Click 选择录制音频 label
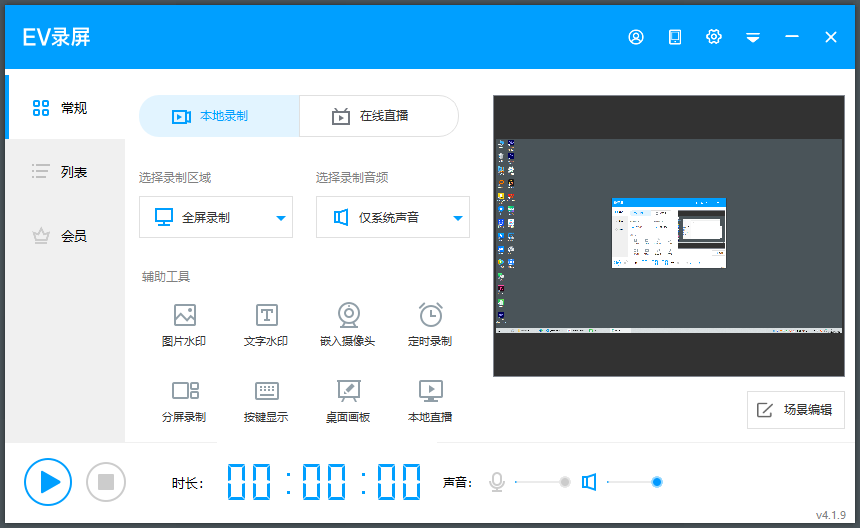The image size is (860, 528). tap(352, 178)
